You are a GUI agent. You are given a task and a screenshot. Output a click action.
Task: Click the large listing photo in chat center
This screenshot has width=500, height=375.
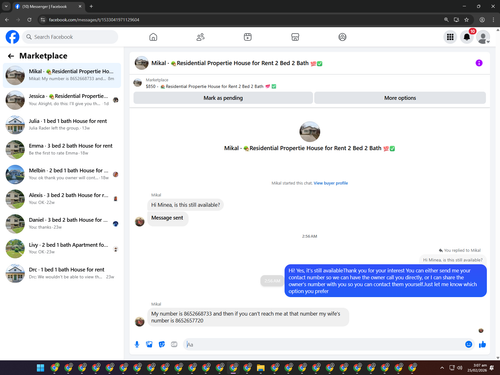[310, 132]
